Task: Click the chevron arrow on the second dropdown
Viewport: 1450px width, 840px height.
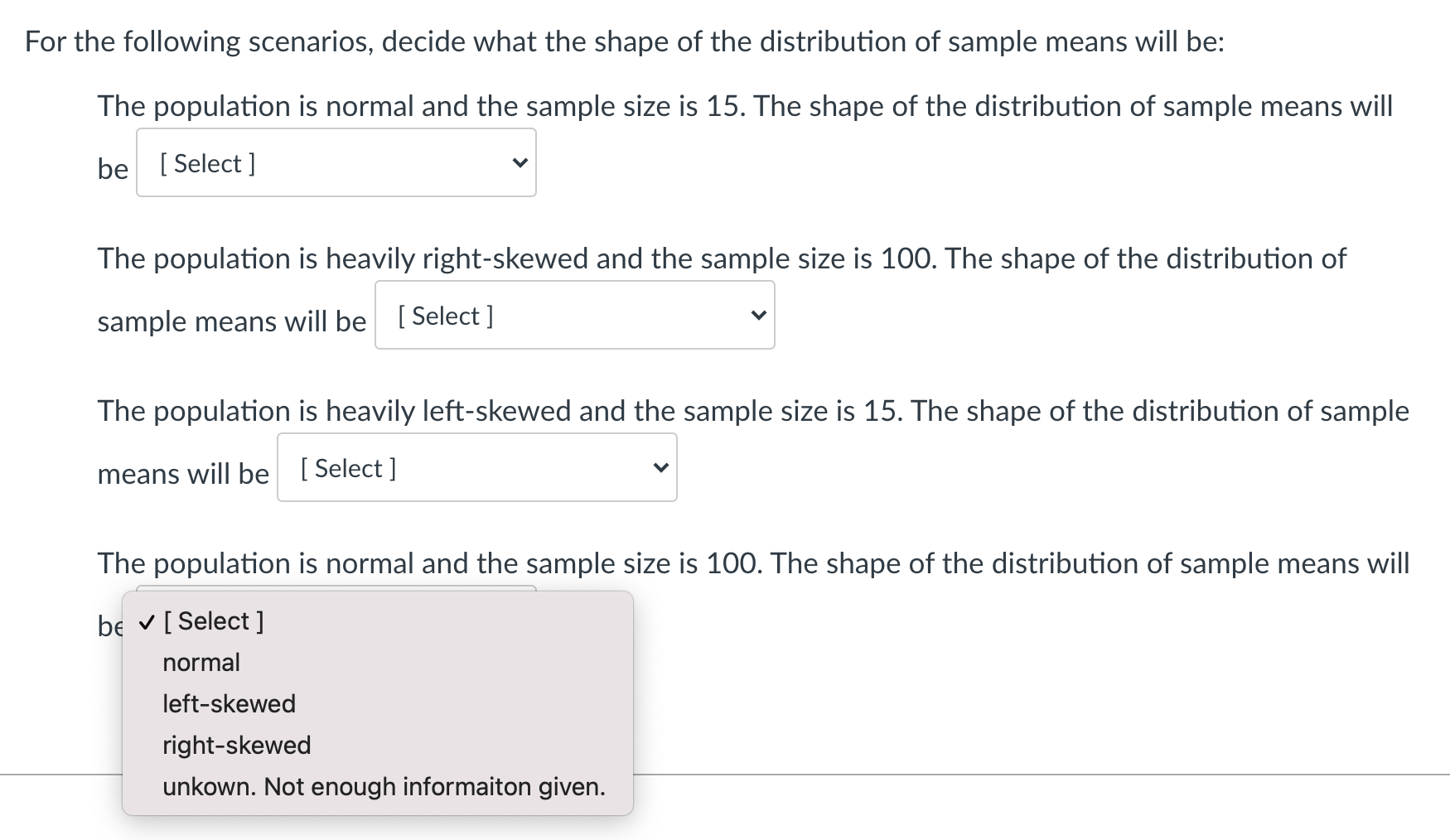Action: click(x=757, y=315)
